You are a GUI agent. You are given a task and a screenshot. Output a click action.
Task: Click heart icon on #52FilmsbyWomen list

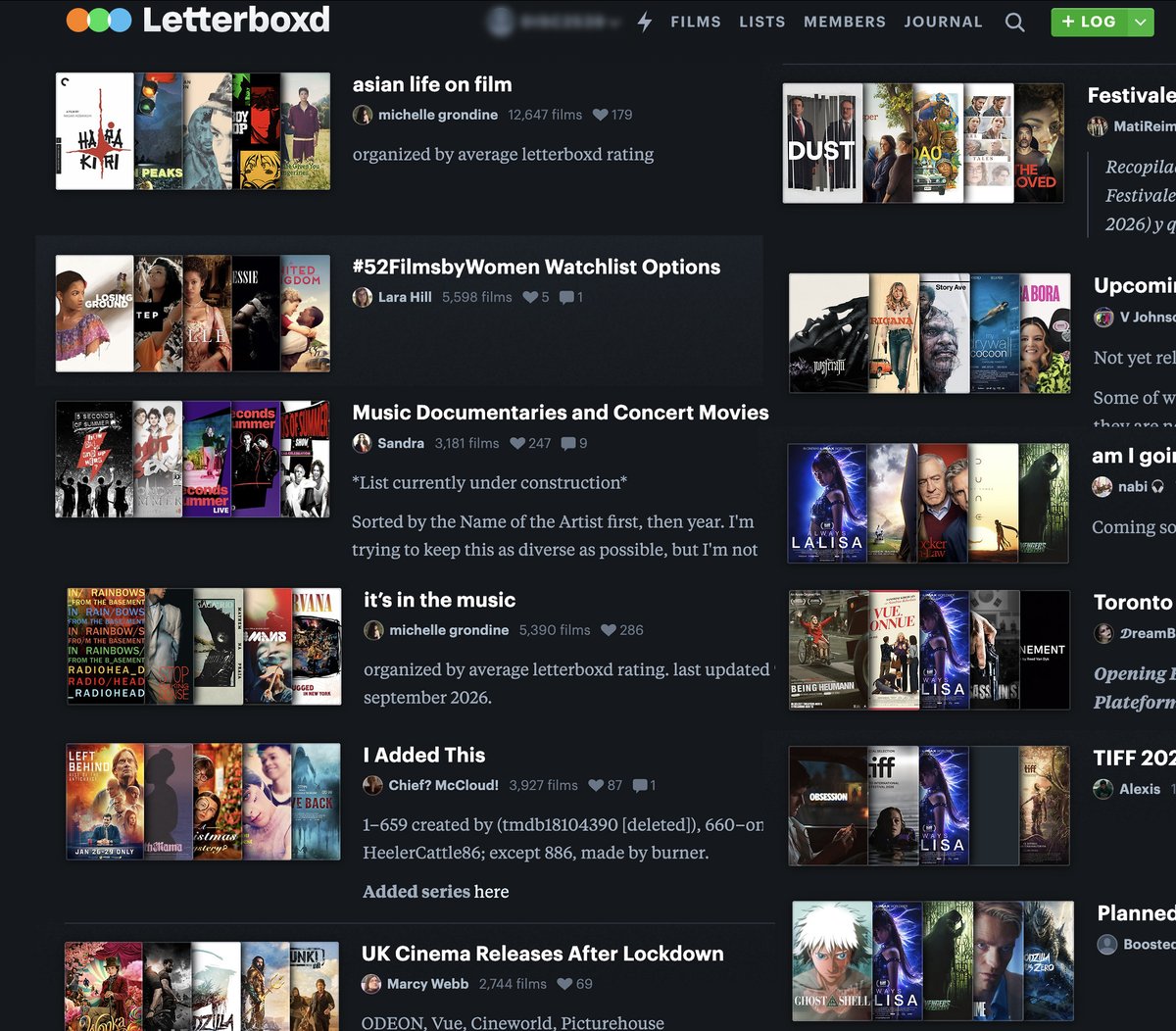pyautogui.click(x=530, y=297)
